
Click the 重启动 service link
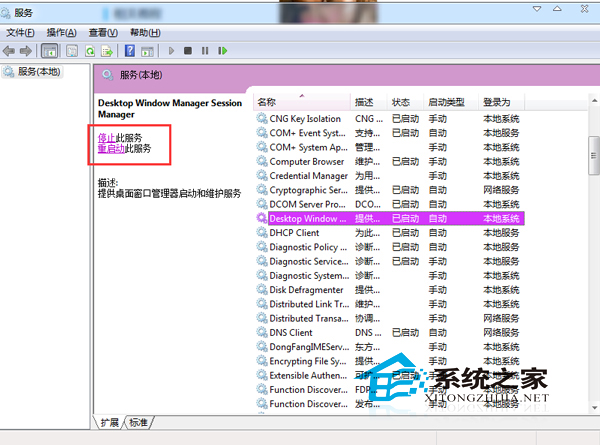(x=111, y=148)
